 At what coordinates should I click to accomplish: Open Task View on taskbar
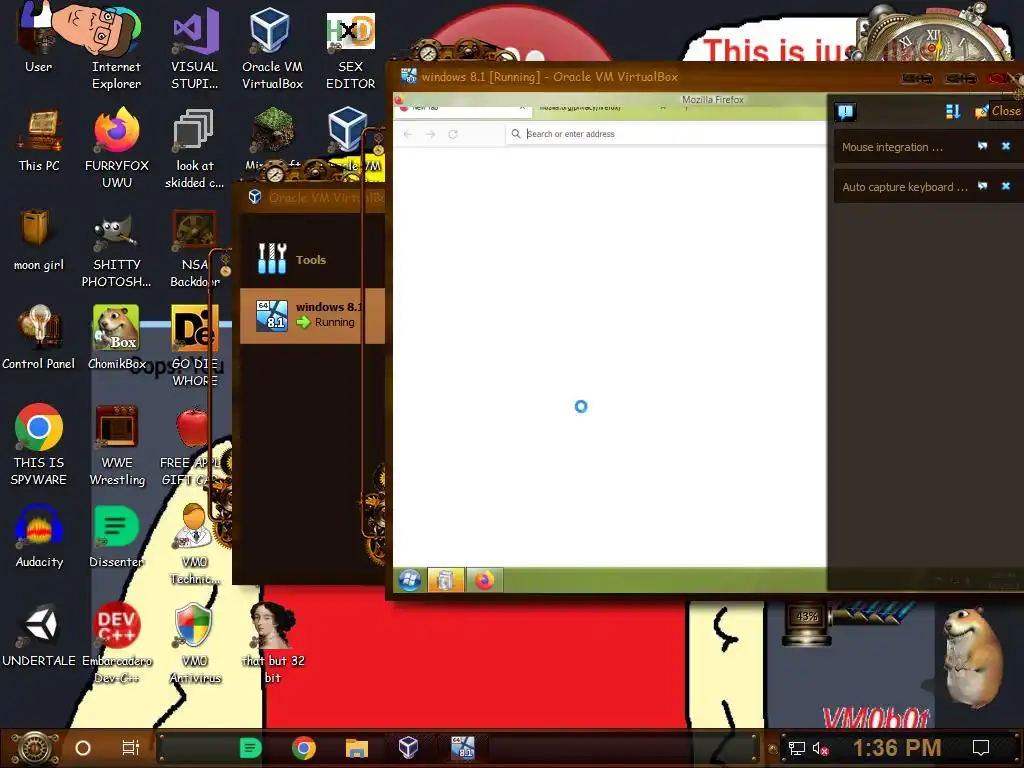(x=131, y=748)
